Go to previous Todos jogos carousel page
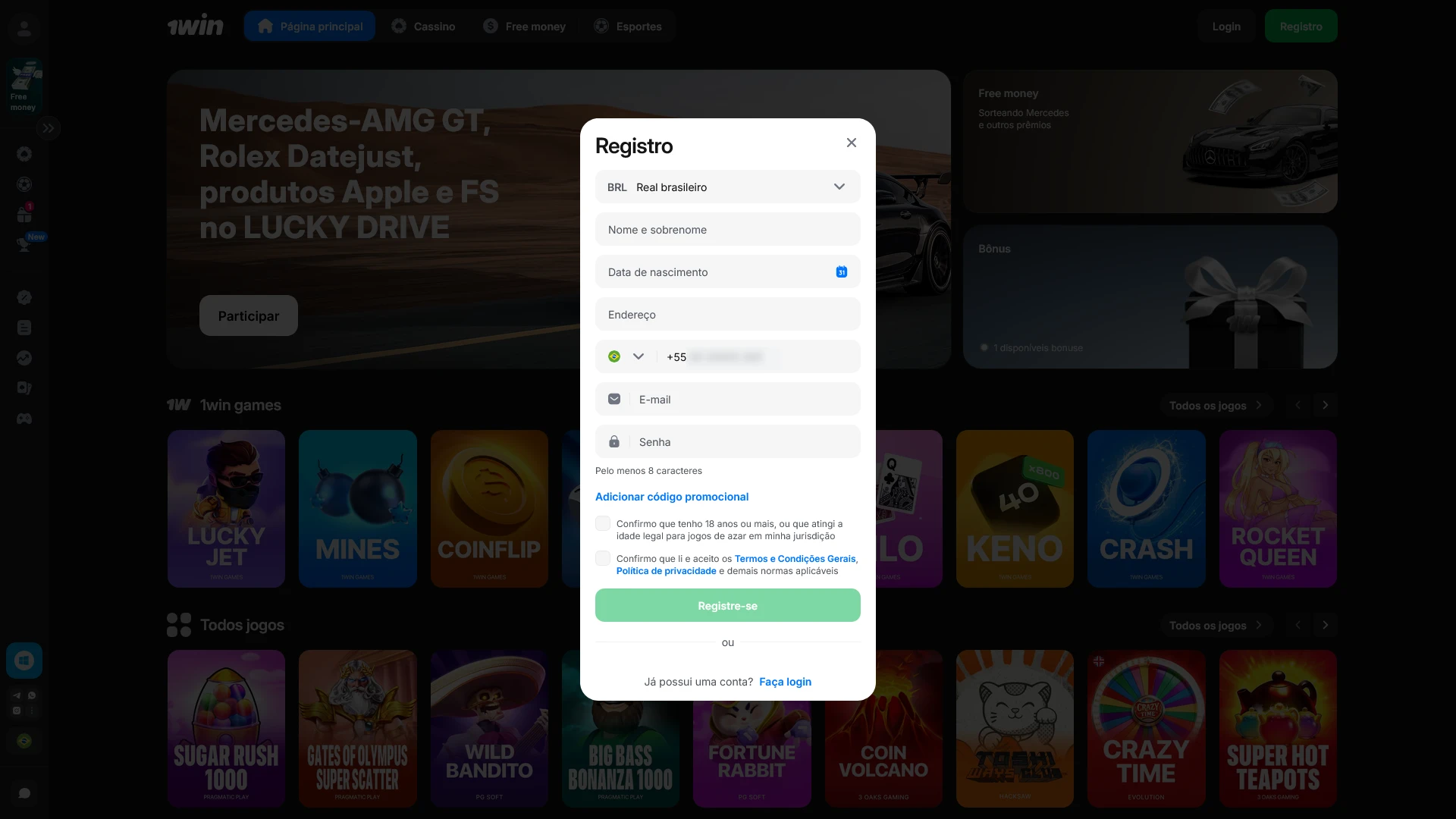Image resolution: width=1456 pixels, height=819 pixels. click(1298, 626)
